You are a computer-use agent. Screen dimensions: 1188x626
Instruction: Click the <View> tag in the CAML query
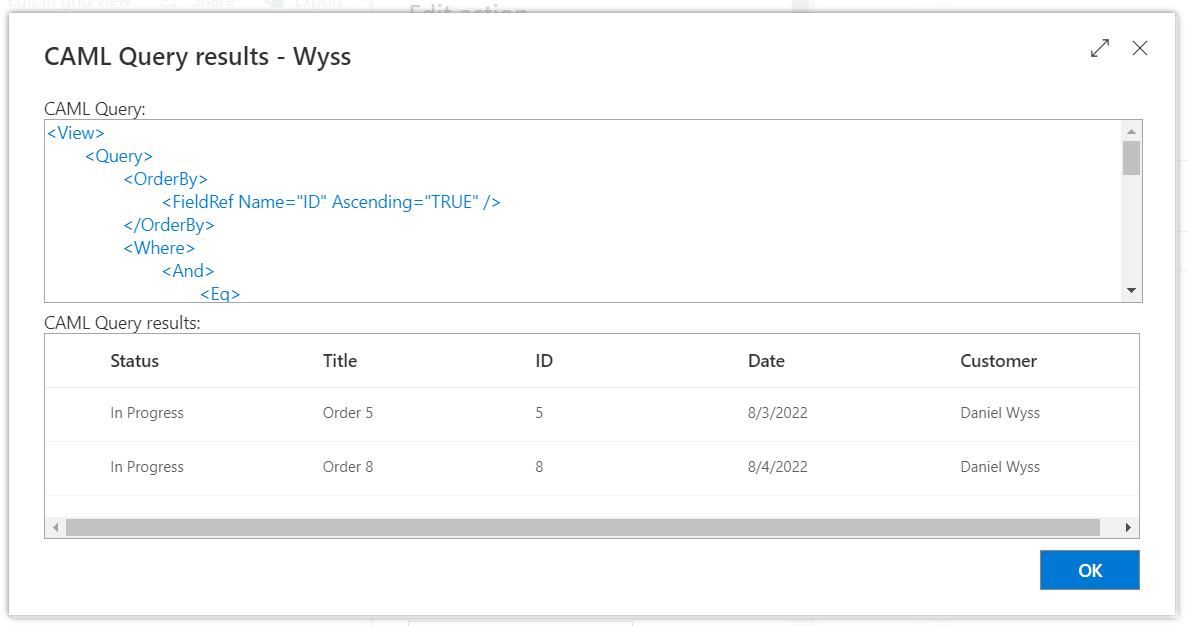[x=76, y=132]
